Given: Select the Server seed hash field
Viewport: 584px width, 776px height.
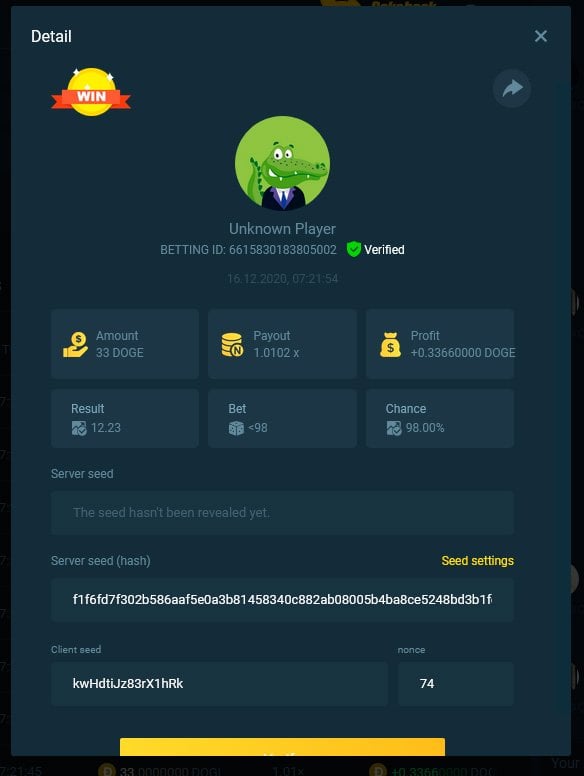Looking at the screenshot, I should coord(282,599).
